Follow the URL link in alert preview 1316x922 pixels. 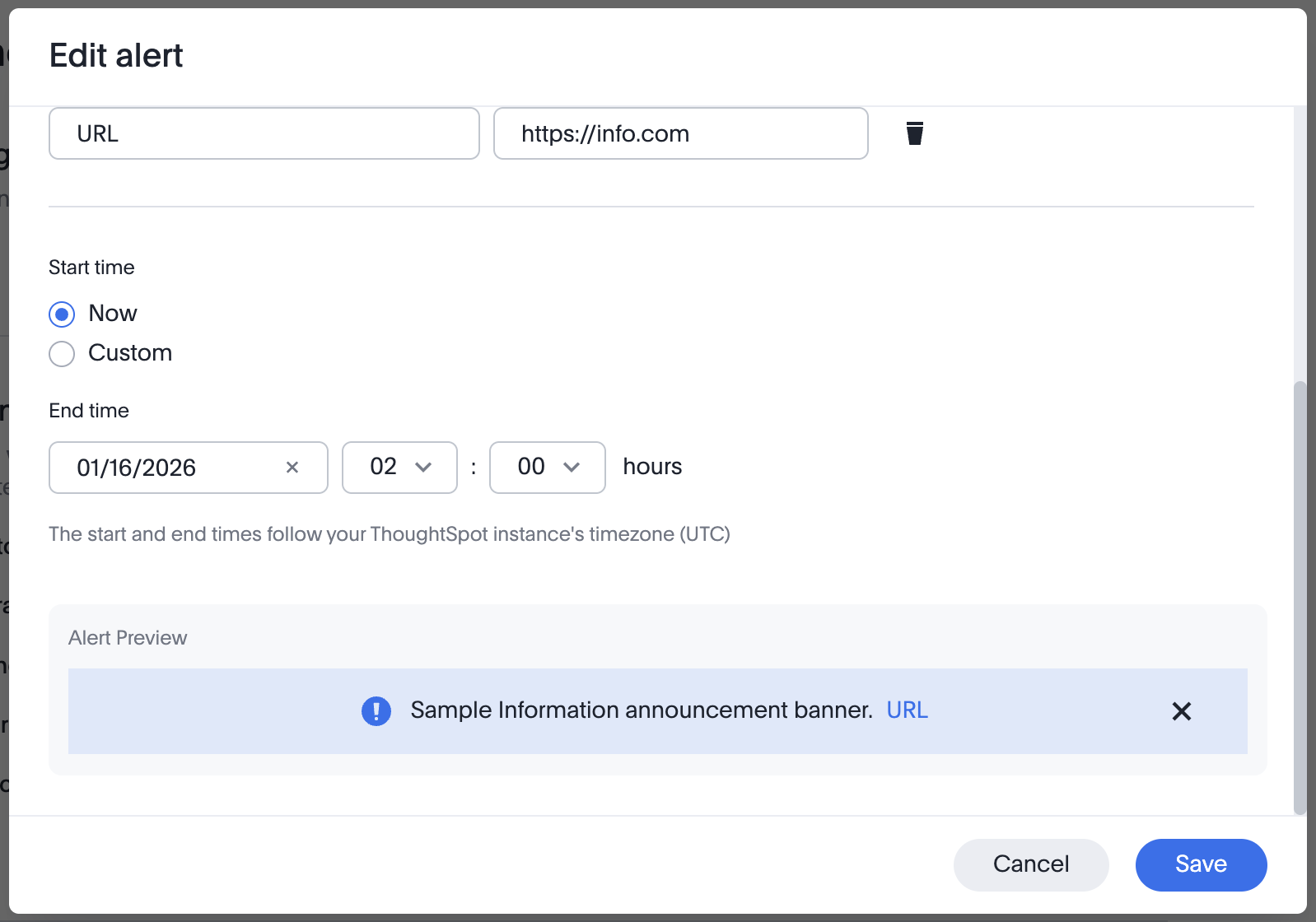(x=907, y=710)
